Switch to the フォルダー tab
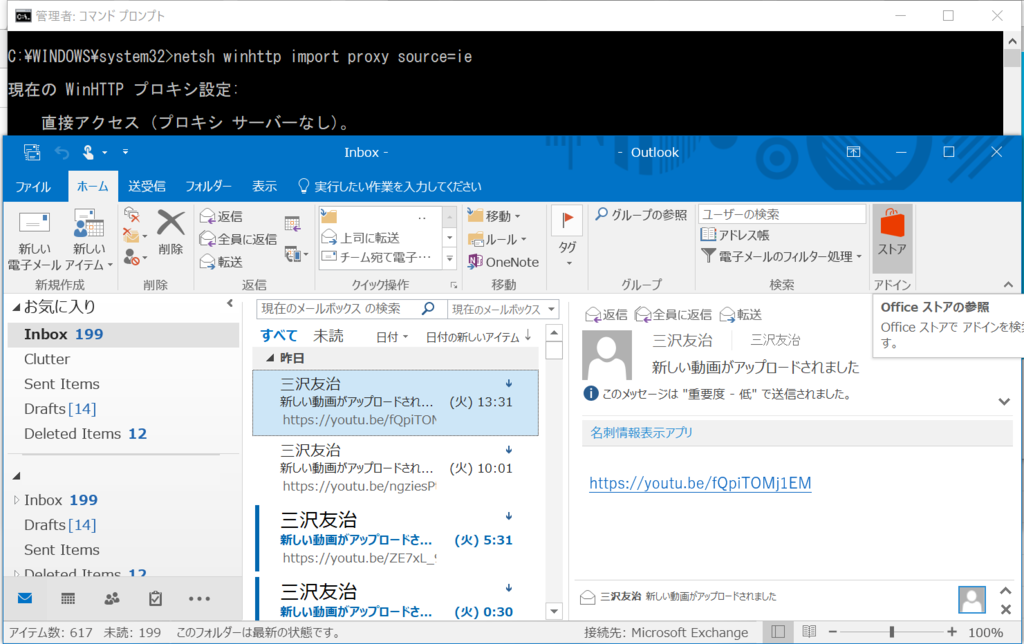1024x644 pixels. (208, 186)
